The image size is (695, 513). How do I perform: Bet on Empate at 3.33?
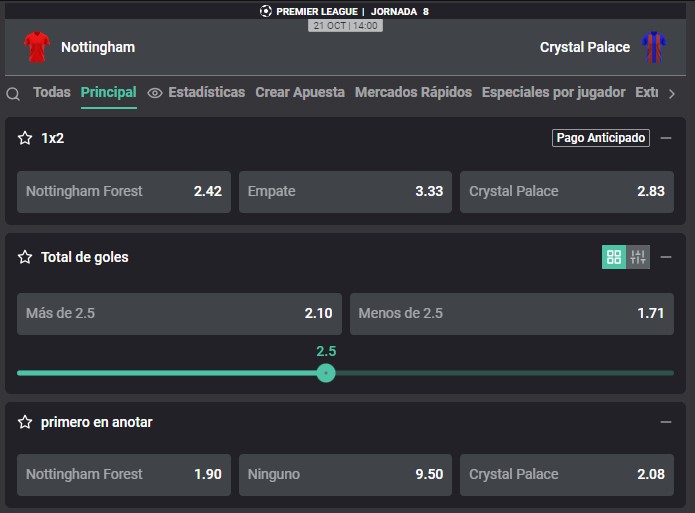345,192
